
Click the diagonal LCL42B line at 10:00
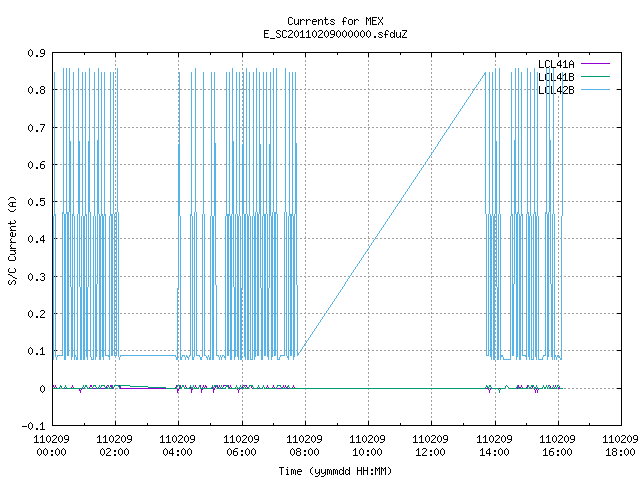(369, 249)
